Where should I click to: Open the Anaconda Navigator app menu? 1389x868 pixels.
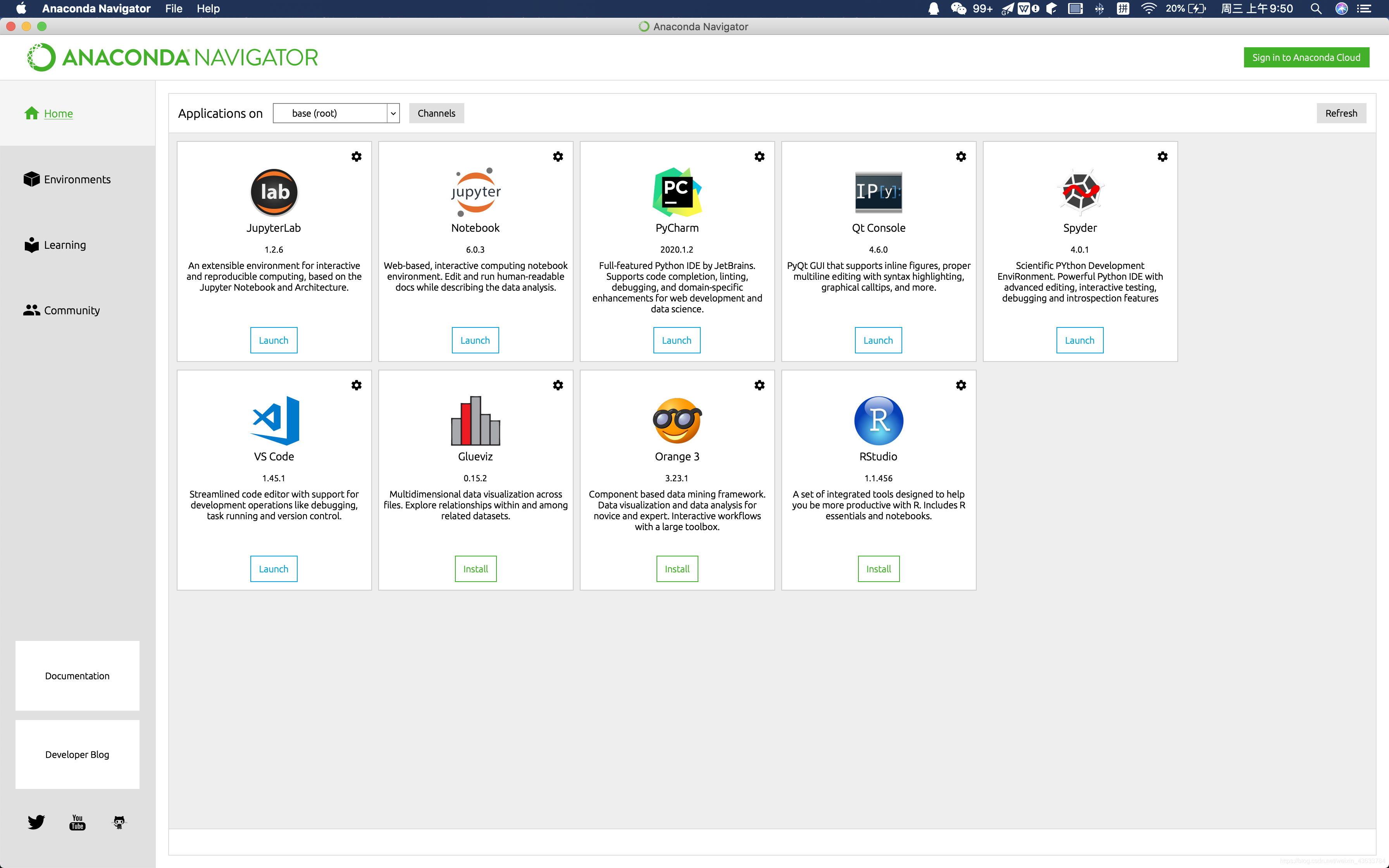pyautogui.click(x=96, y=9)
